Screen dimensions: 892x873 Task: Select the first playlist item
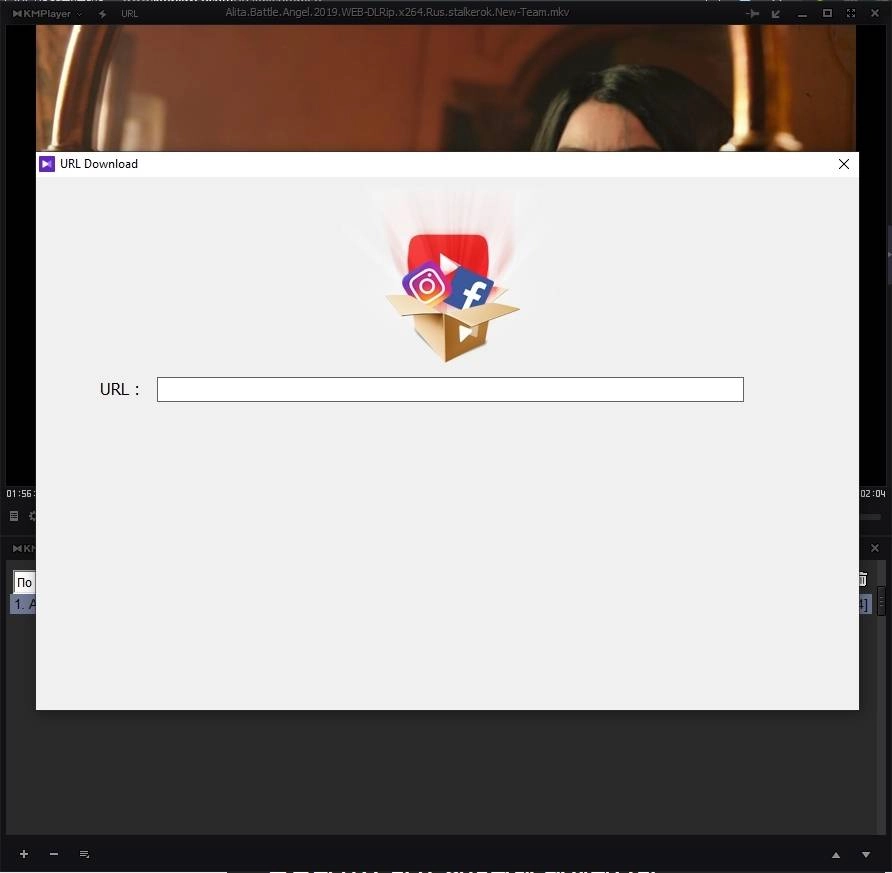(23, 604)
